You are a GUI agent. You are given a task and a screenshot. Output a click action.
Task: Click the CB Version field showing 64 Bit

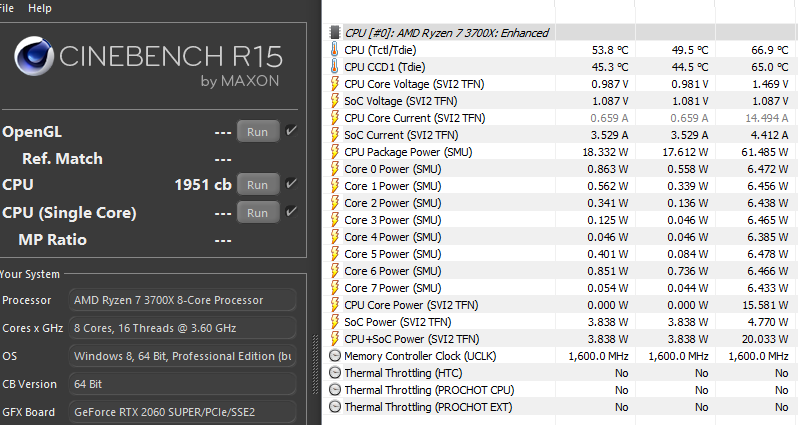tap(182, 384)
